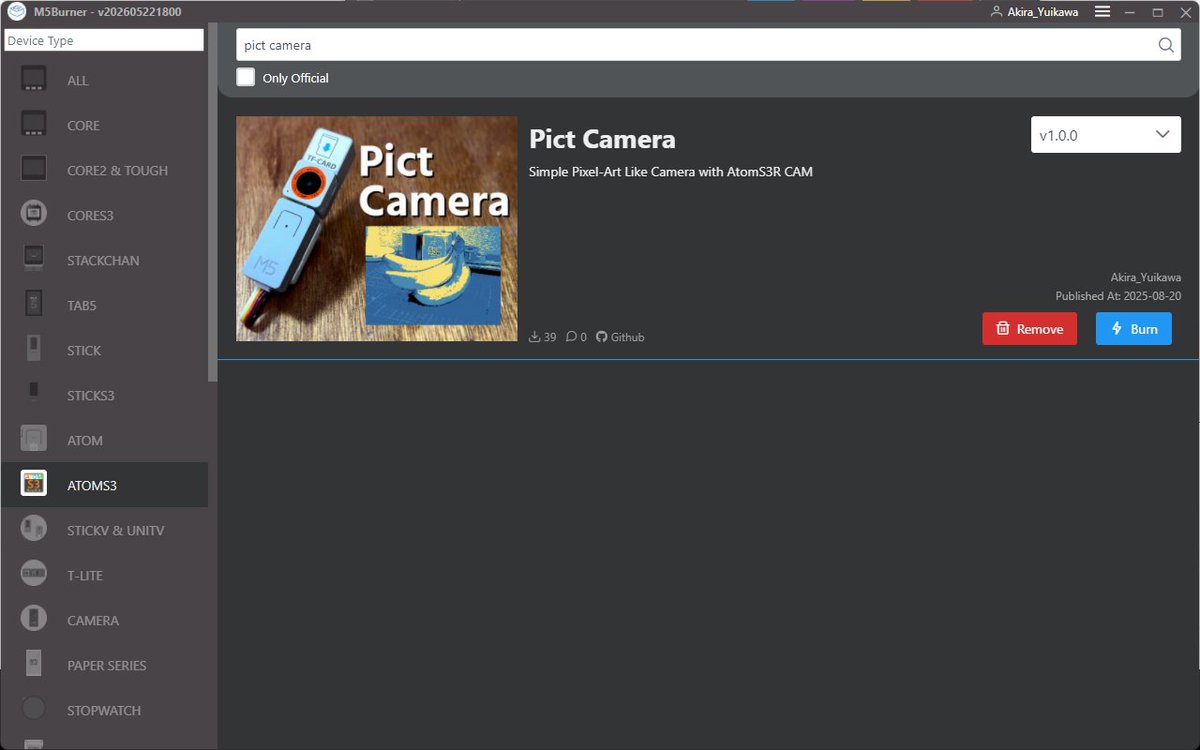
Task: Open the STACKCHAN category label
Action: pos(103,260)
